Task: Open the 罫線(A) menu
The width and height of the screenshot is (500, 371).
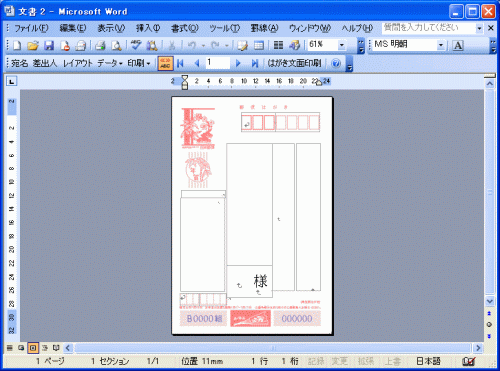Action: (264, 28)
